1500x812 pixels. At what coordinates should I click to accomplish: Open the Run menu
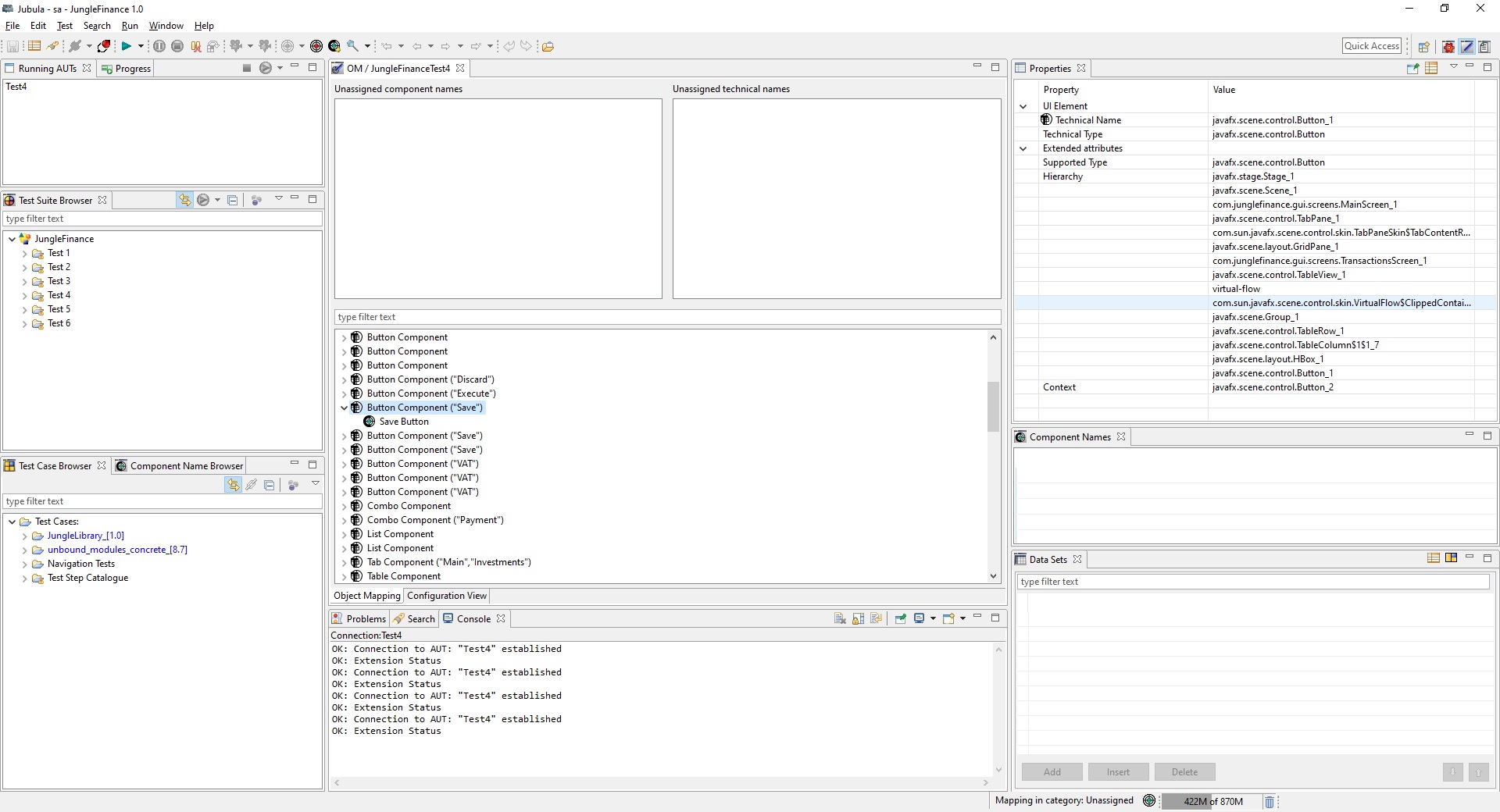[130, 26]
